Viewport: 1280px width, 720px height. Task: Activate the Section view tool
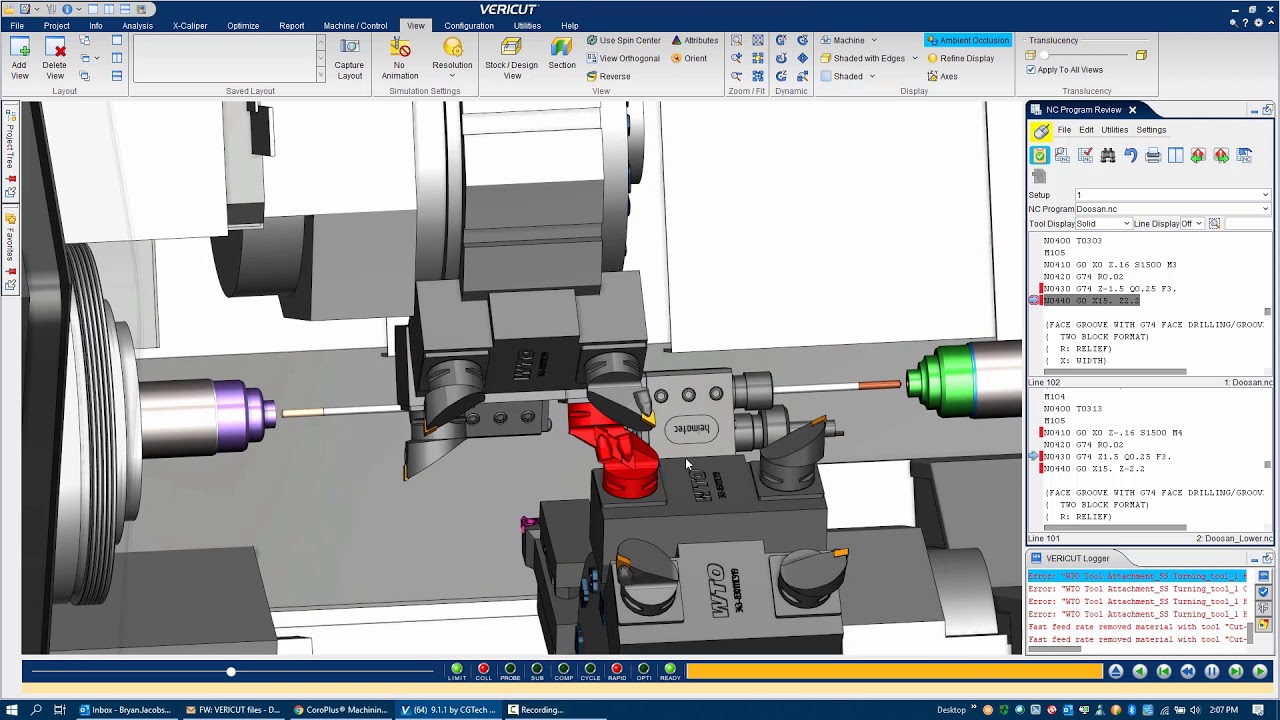[562, 55]
